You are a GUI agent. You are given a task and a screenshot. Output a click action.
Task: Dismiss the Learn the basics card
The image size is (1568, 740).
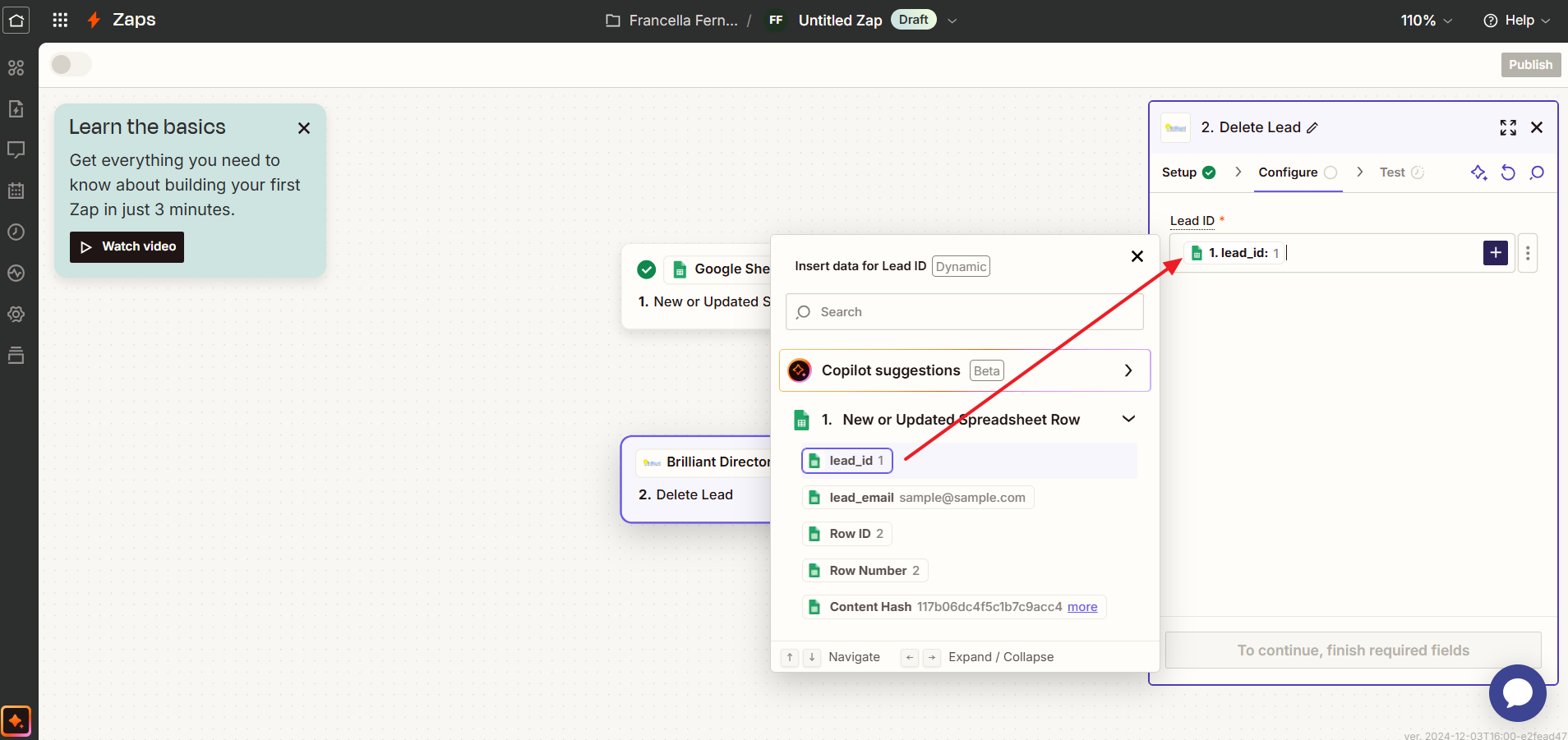point(304,128)
